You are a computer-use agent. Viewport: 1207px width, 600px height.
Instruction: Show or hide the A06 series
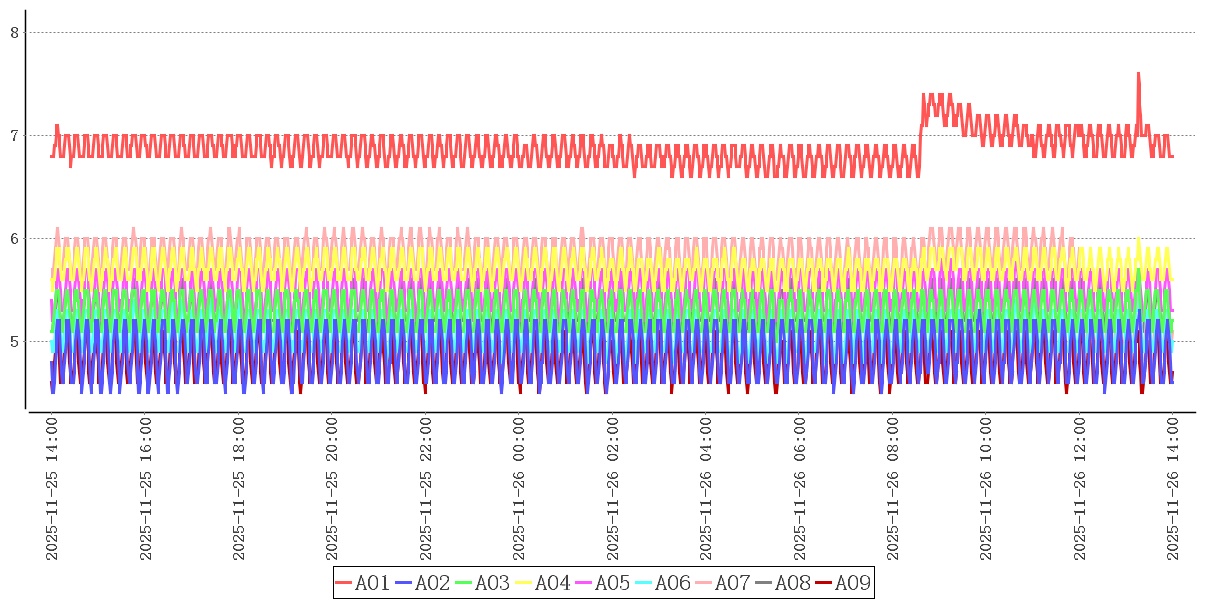coord(662,583)
